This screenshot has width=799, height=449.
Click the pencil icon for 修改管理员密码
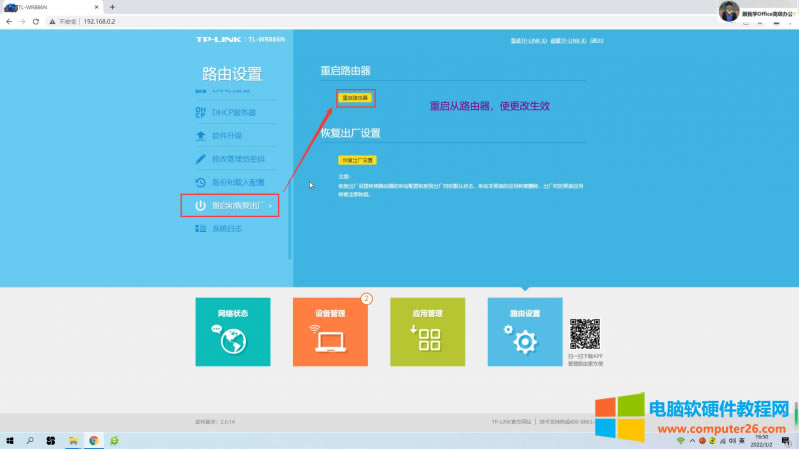(x=200, y=159)
